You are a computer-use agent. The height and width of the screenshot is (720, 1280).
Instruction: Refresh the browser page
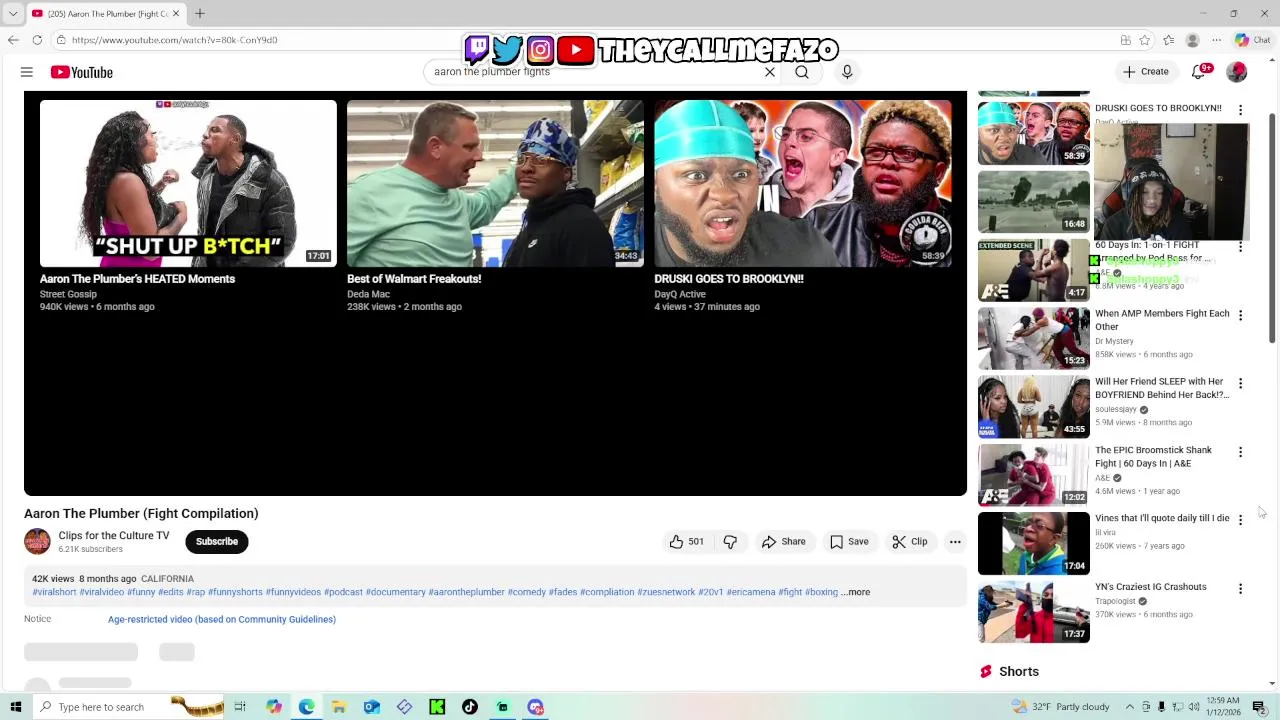click(37, 40)
